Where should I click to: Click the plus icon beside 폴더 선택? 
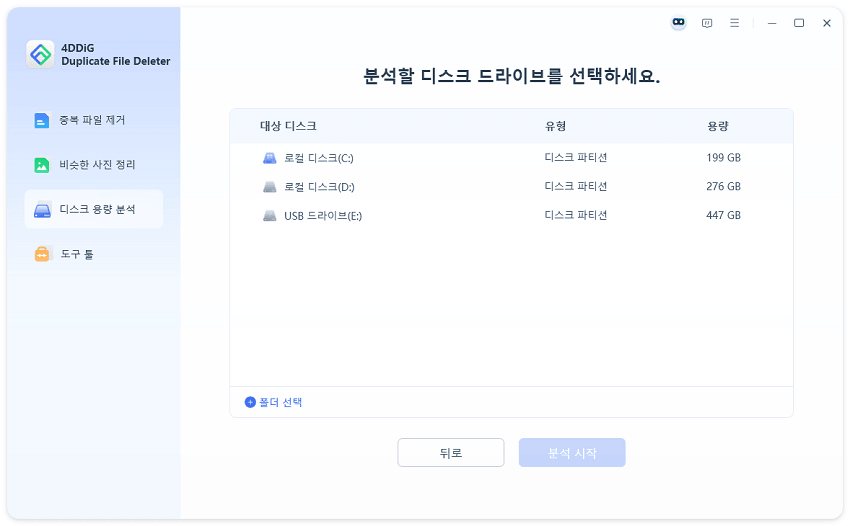coord(250,402)
